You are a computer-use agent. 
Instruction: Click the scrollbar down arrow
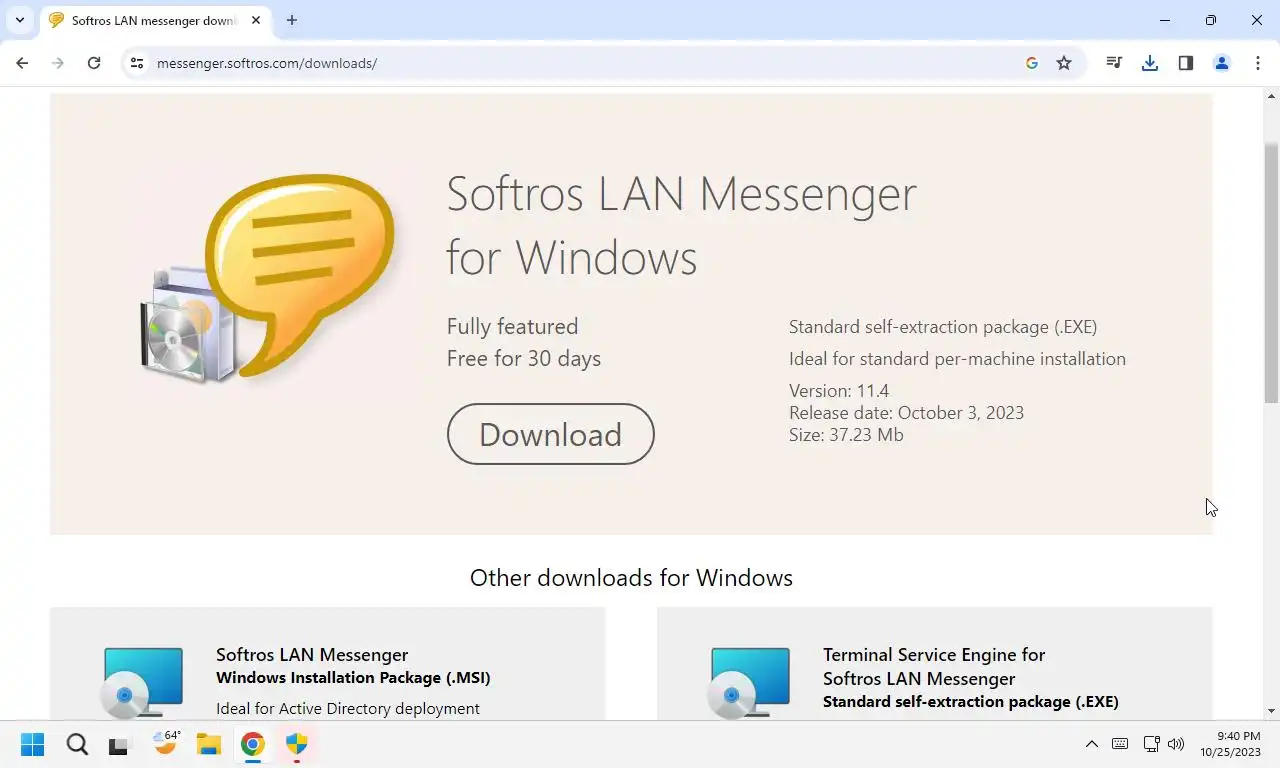pos(1271,711)
